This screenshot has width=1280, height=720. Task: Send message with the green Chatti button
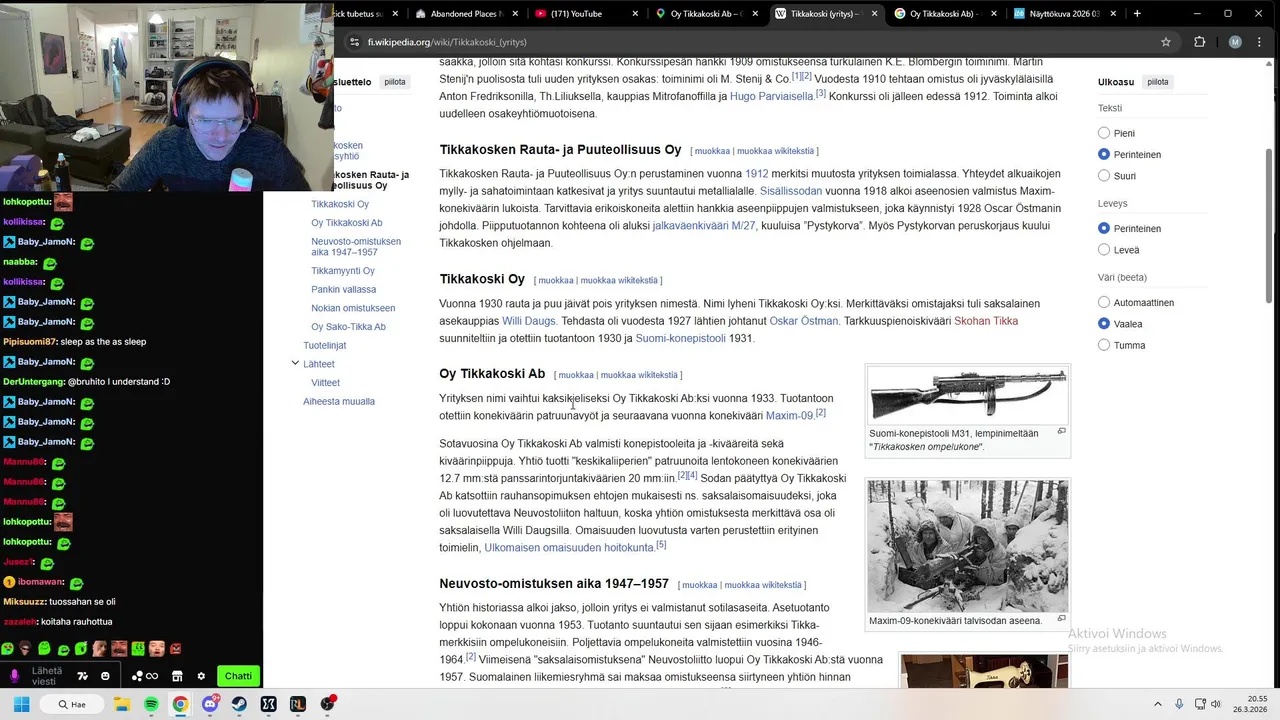click(x=238, y=676)
